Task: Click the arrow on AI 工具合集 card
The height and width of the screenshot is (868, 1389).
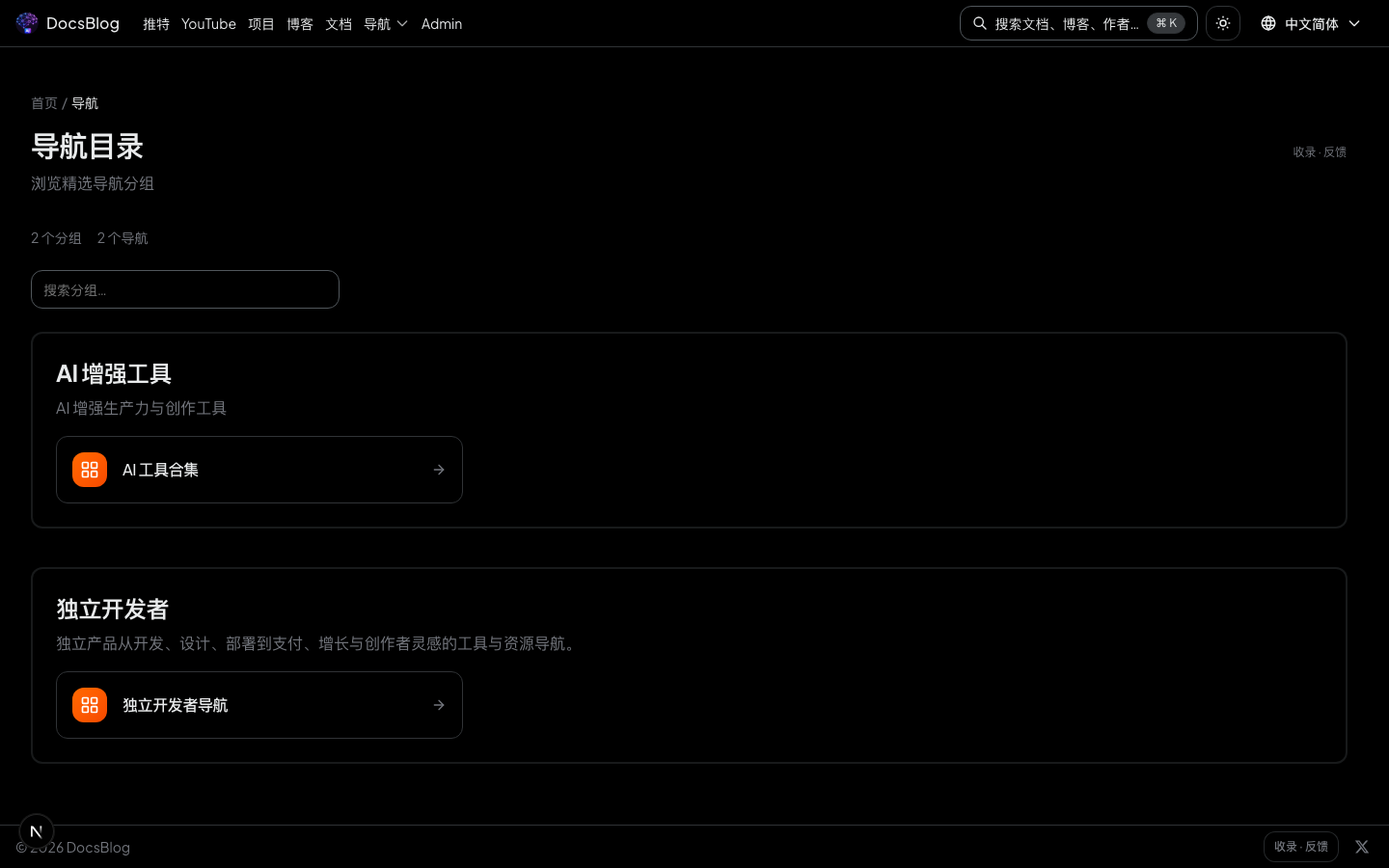Action: pyautogui.click(x=439, y=470)
